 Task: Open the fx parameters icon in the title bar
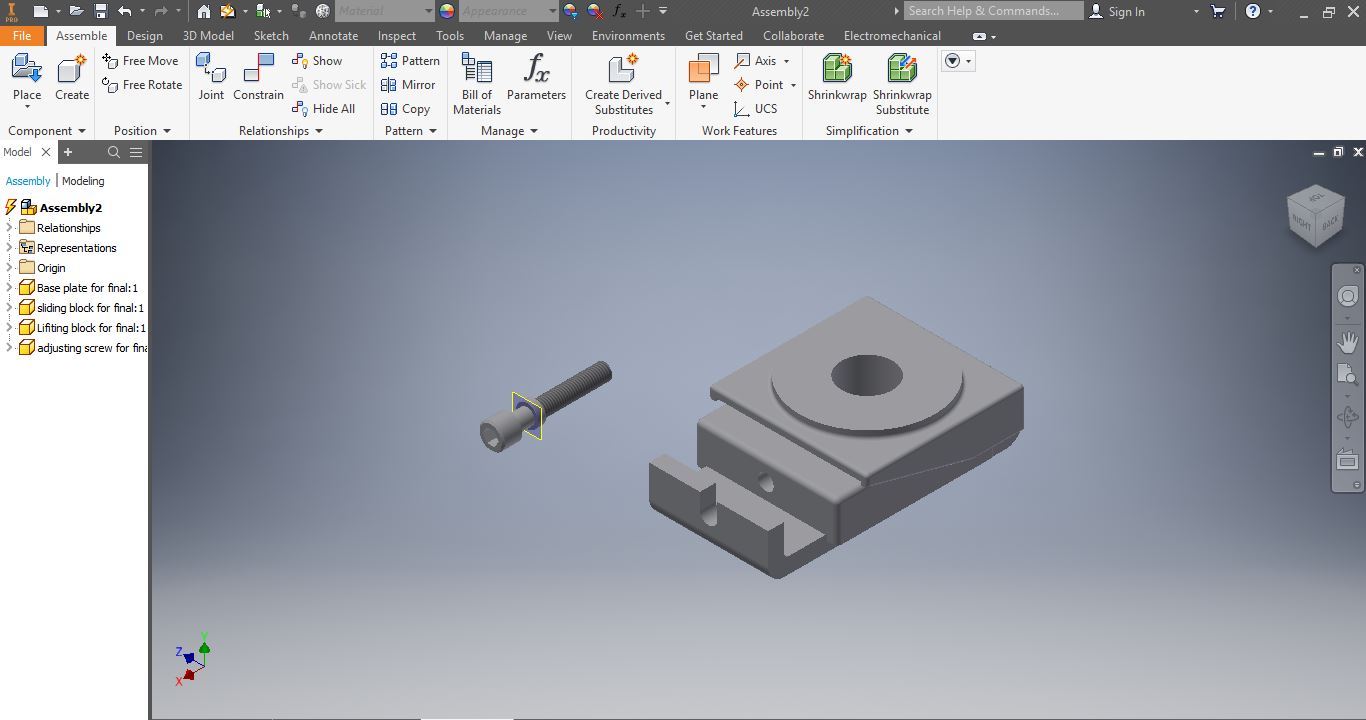coord(619,11)
